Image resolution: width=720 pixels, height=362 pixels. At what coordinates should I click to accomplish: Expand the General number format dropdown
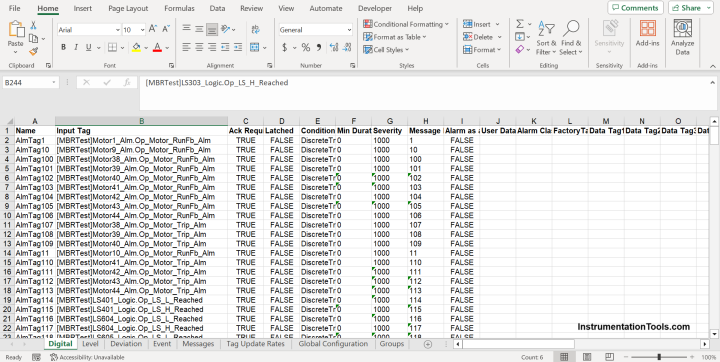tap(349, 30)
